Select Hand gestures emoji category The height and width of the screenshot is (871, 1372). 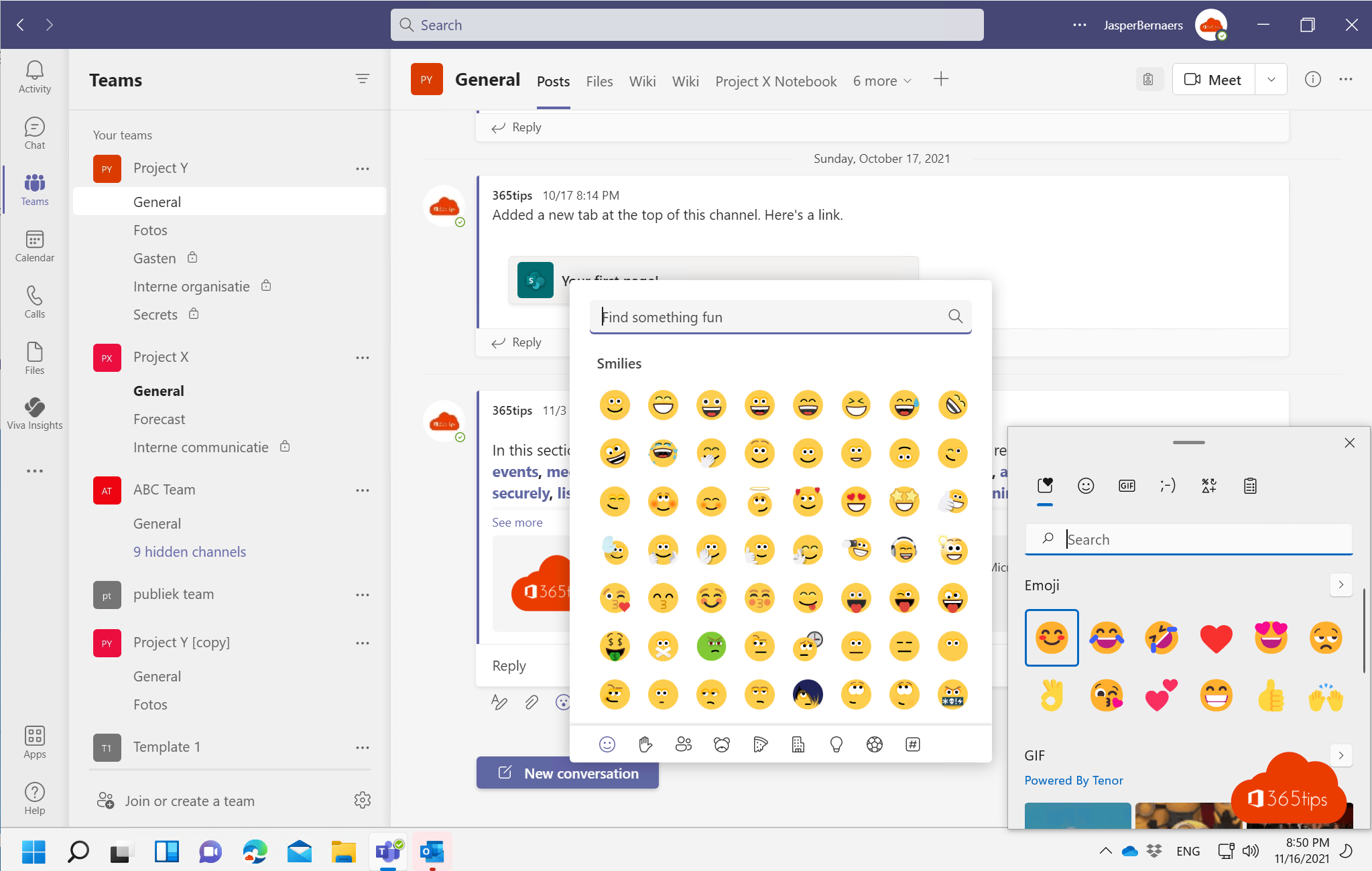point(645,744)
